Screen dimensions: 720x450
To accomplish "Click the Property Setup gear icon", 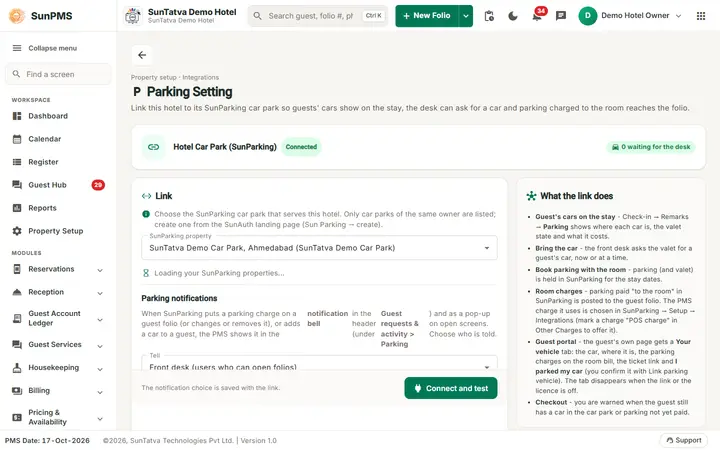I will click(x=17, y=231).
